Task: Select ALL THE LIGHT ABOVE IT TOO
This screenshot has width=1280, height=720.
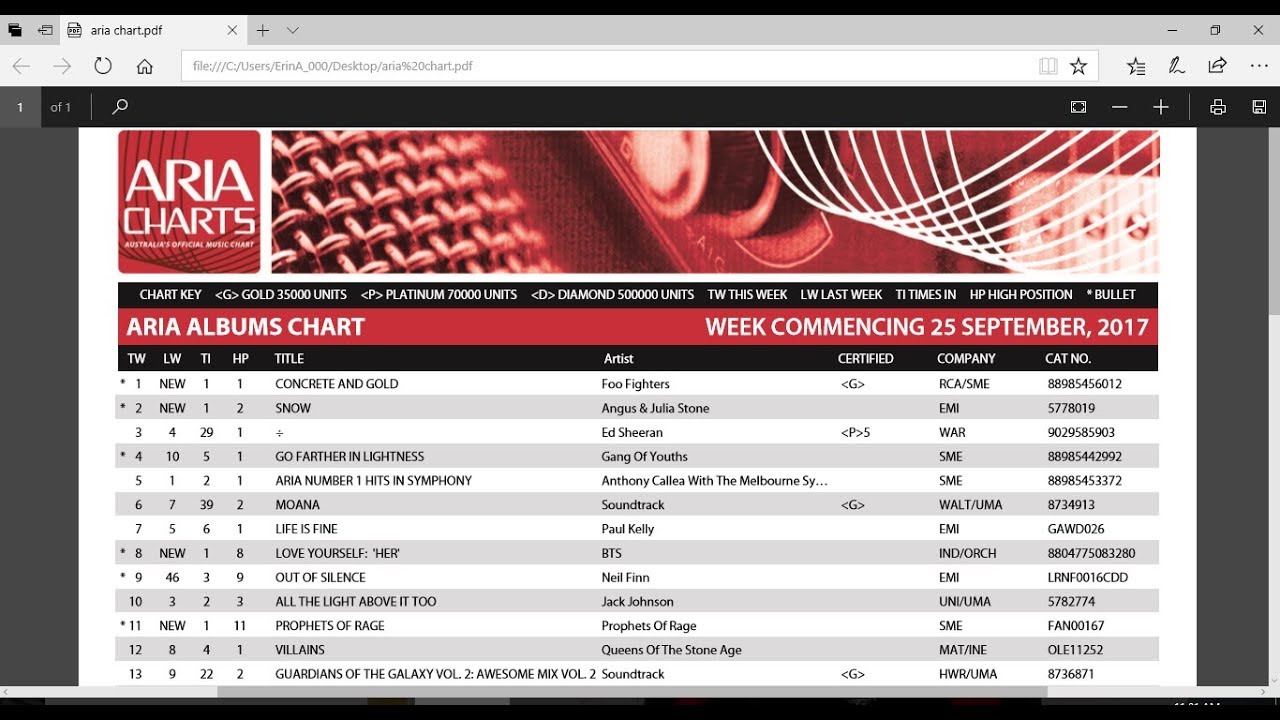Action: 356,601
